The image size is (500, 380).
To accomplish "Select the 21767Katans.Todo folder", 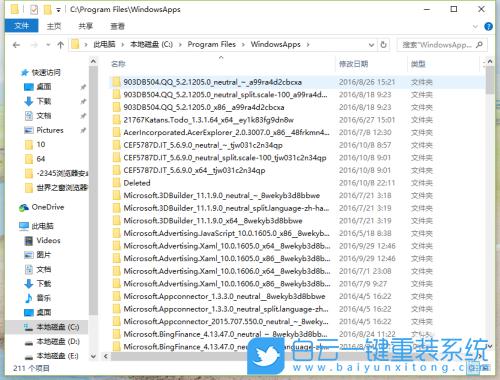I will tap(209, 120).
